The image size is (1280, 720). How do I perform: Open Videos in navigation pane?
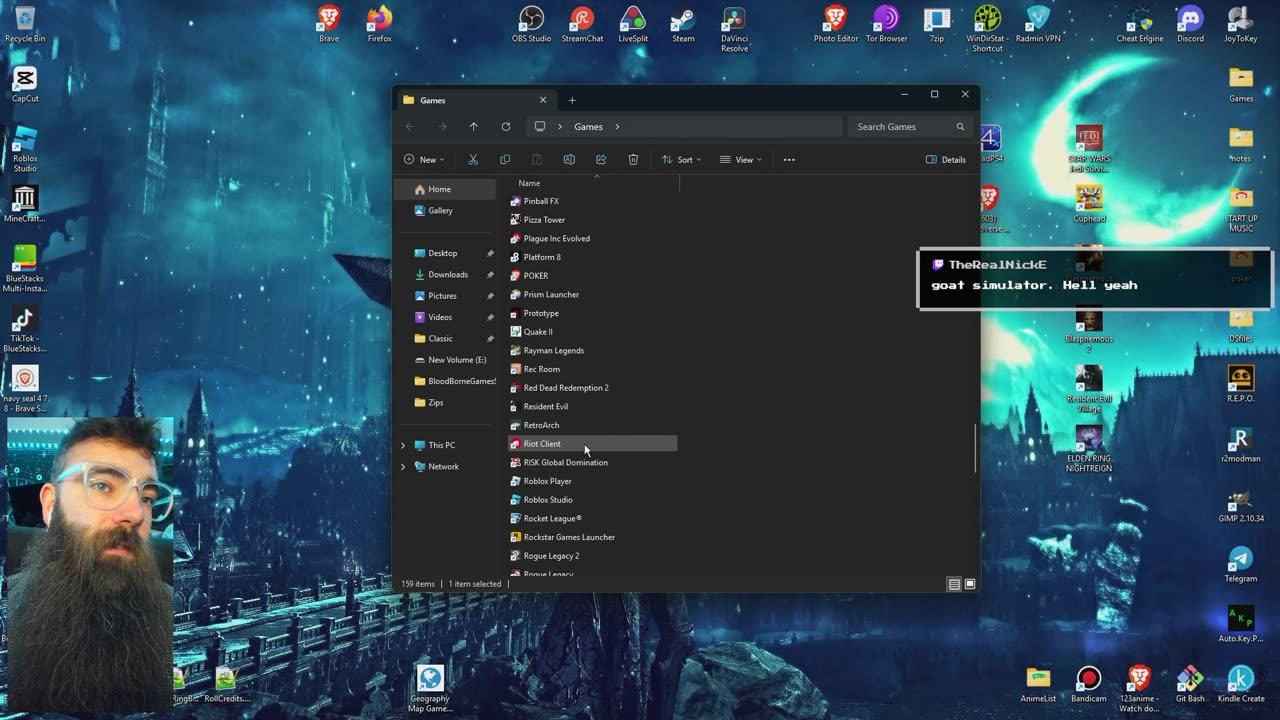click(x=445, y=317)
